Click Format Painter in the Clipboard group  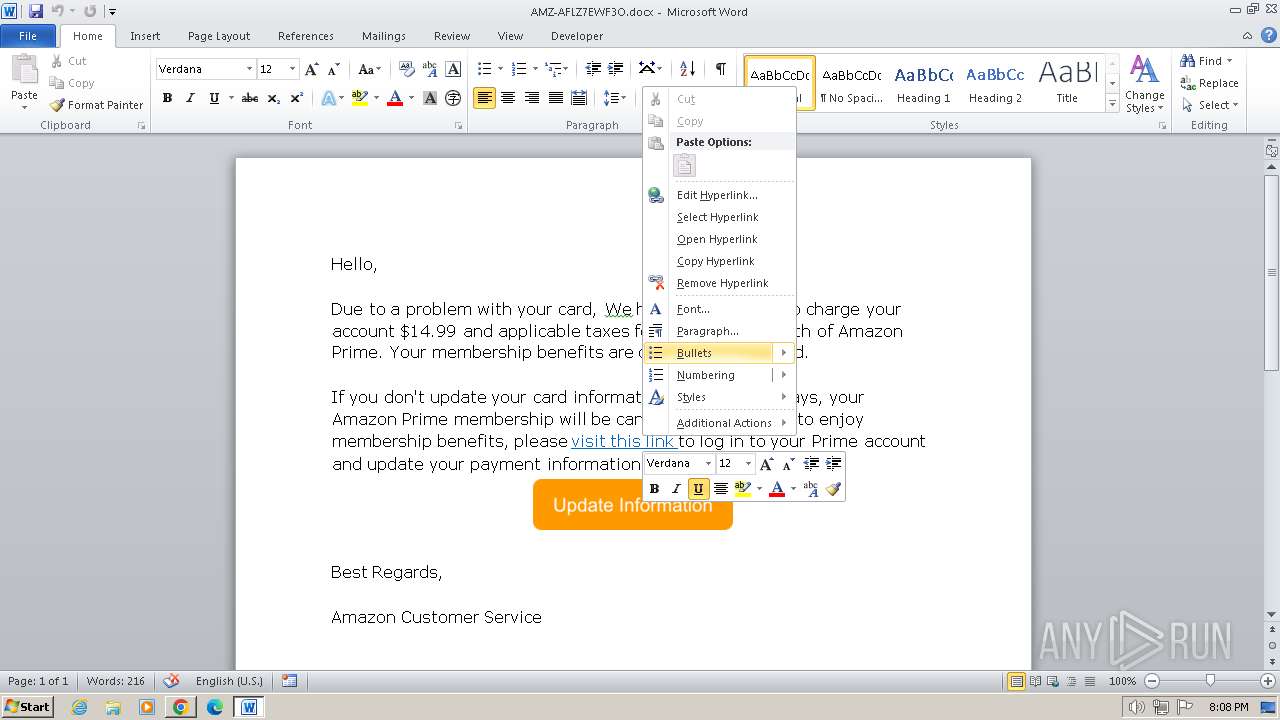[96, 105]
